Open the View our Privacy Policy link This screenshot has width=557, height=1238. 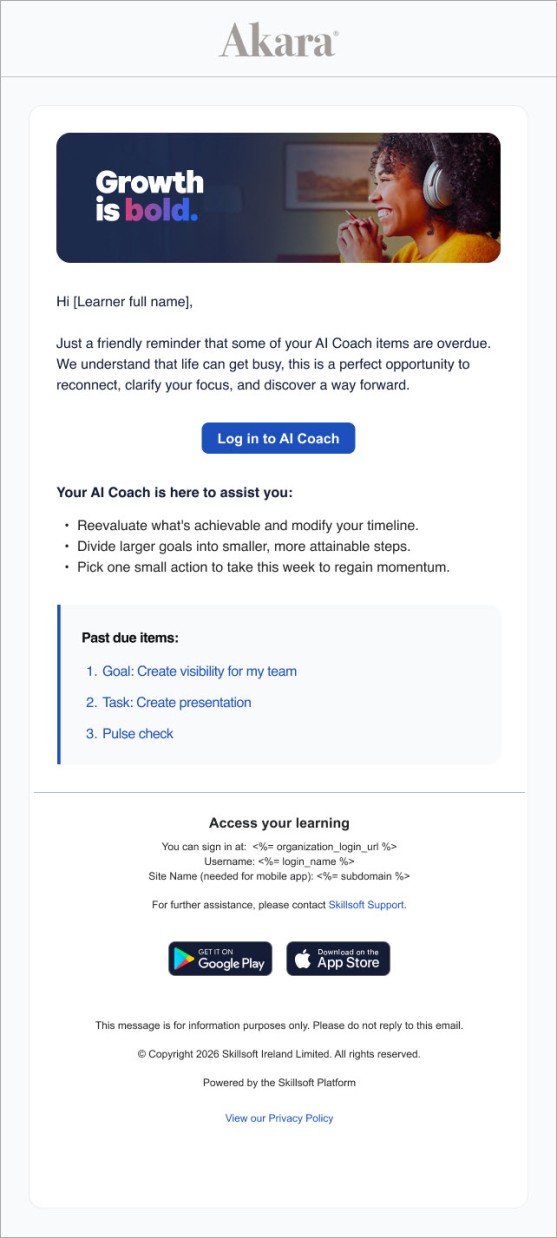click(279, 1118)
